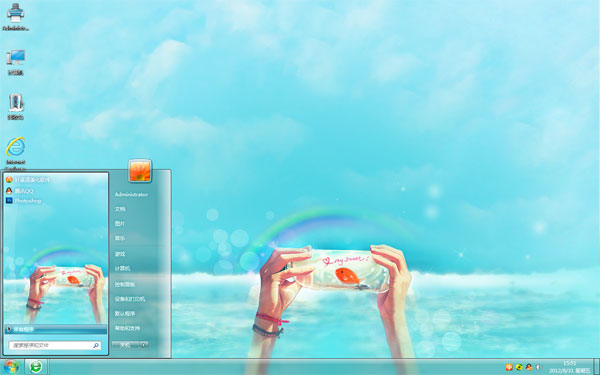Open the Recycle Bin desktop icon

[16, 106]
